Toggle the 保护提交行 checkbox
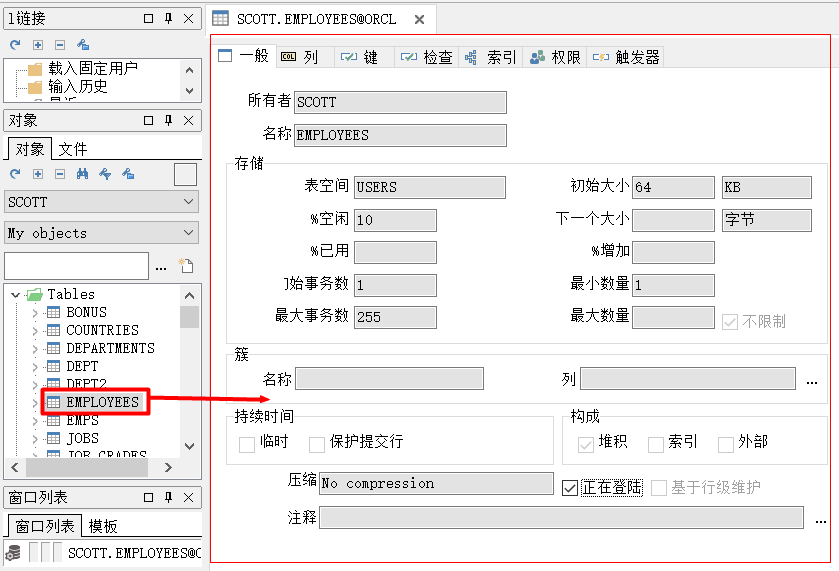The image size is (839, 571). click(x=317, y=444)
